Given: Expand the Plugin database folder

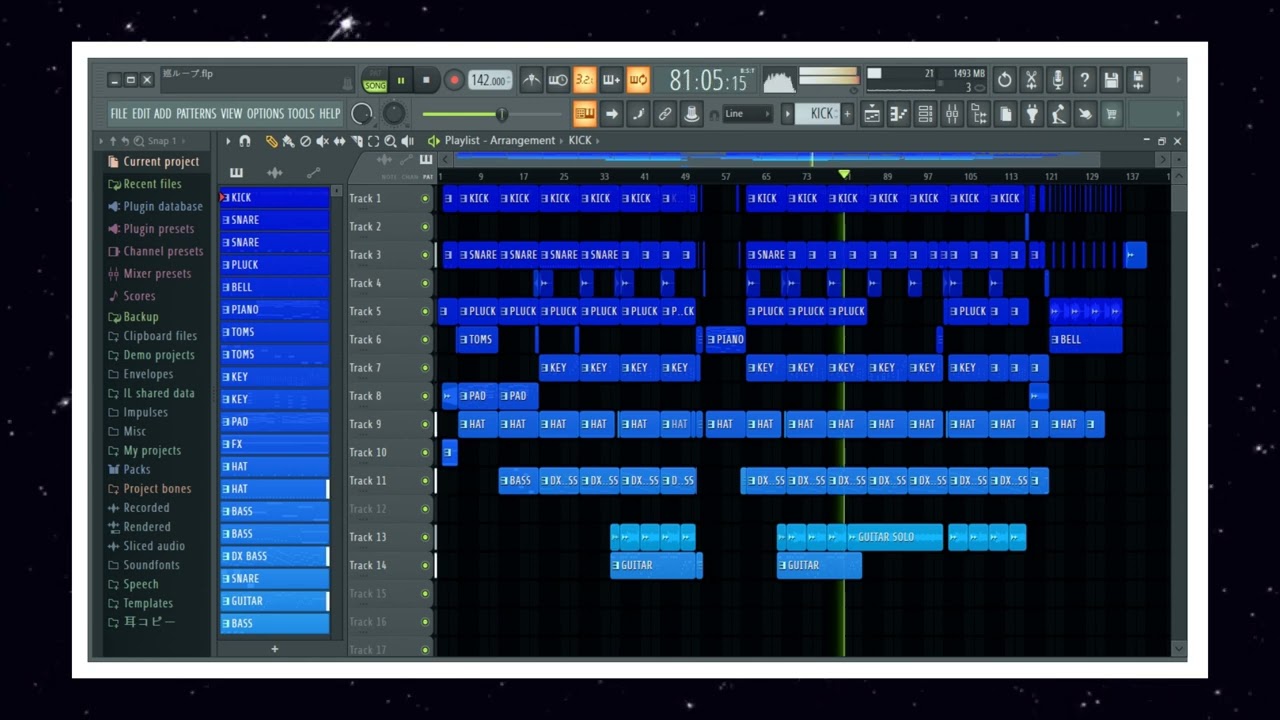Looking at the screenshot, I should pos(155,206).
